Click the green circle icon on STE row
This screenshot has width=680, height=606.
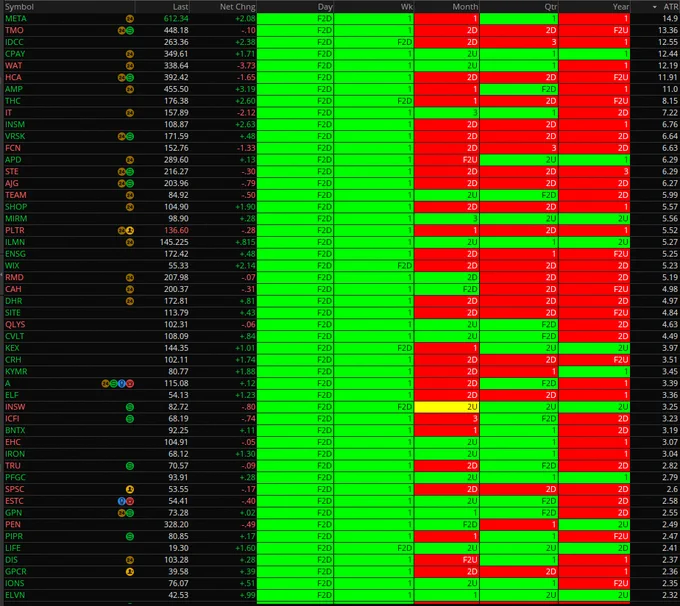(130, 171)
